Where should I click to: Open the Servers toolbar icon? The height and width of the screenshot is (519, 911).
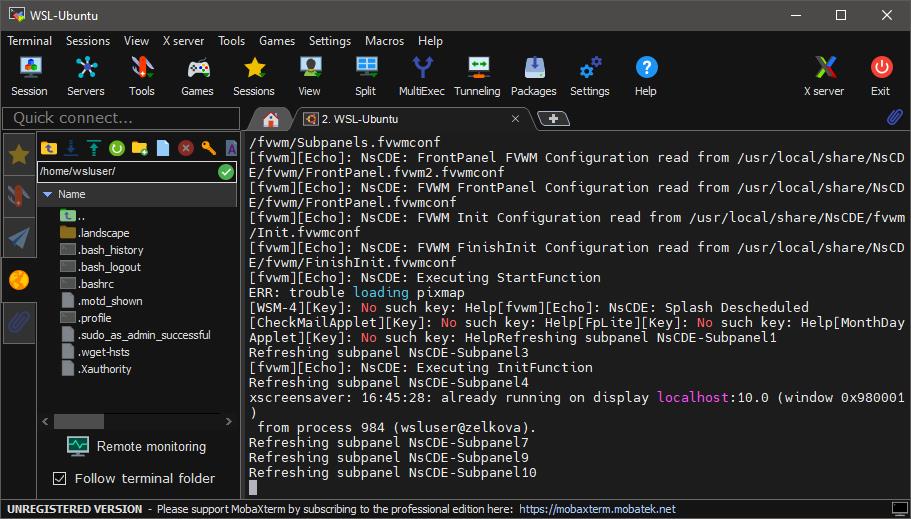click(x=86, y=76)
